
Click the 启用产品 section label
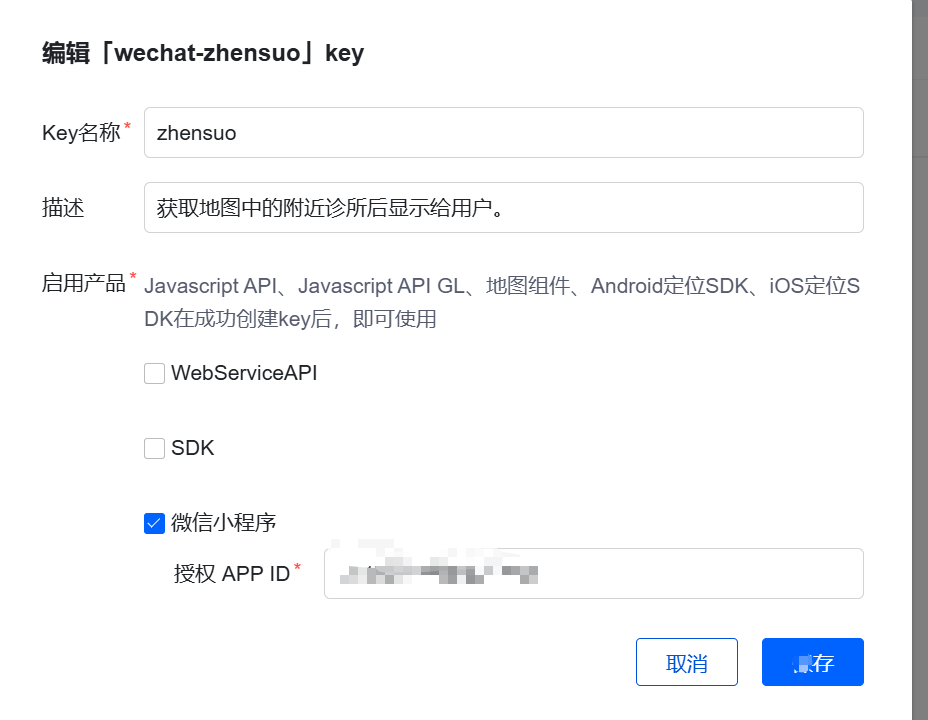[x=83, y=283]
